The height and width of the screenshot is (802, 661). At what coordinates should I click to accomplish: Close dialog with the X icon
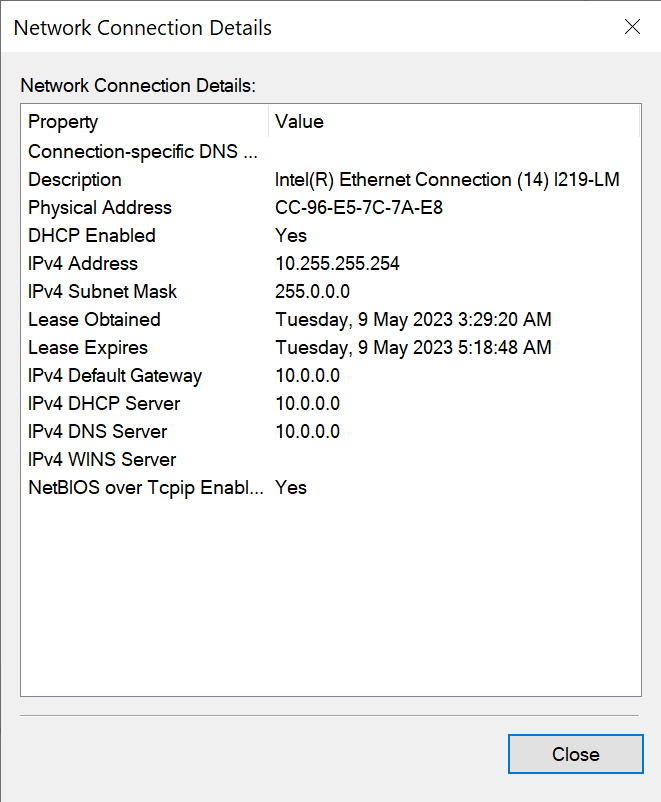[632, 27]
